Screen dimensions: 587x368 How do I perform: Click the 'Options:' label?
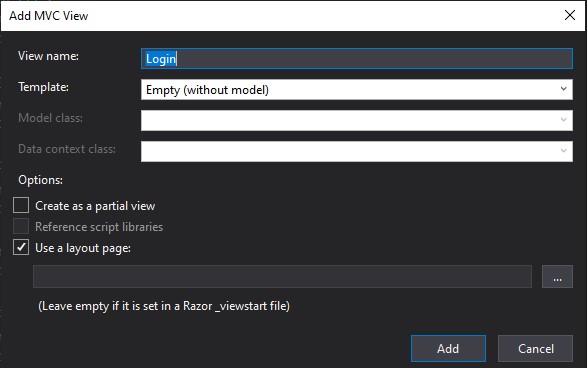[40, 180]
